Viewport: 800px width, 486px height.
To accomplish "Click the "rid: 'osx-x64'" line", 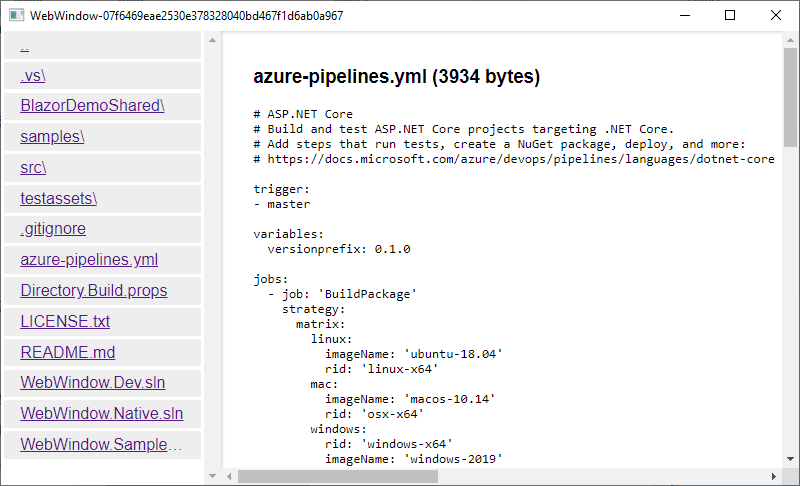I will click(x=374, y=414).
